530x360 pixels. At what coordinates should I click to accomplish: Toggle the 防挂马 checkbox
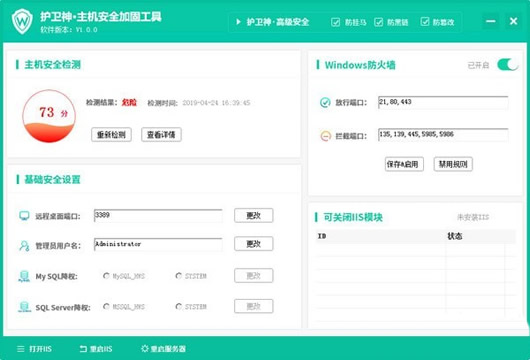[335, 22]
